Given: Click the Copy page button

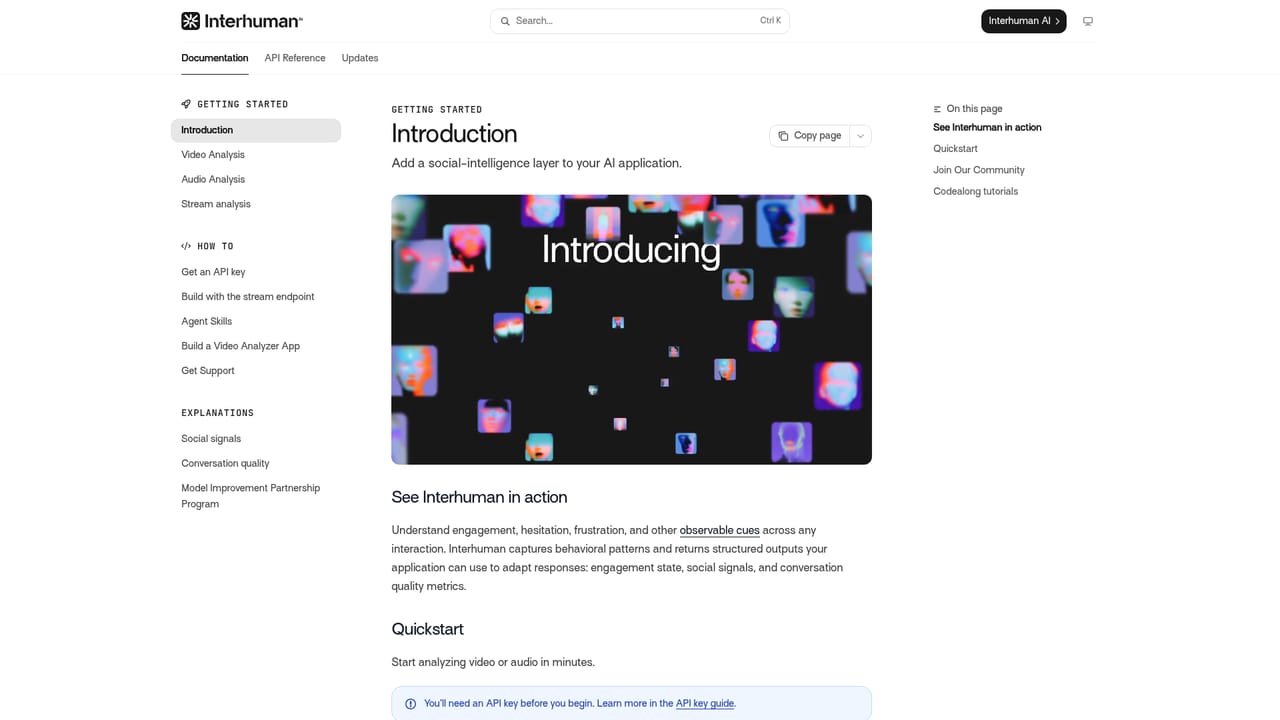Looking at the screenshot, I should (x=810, y=136).
